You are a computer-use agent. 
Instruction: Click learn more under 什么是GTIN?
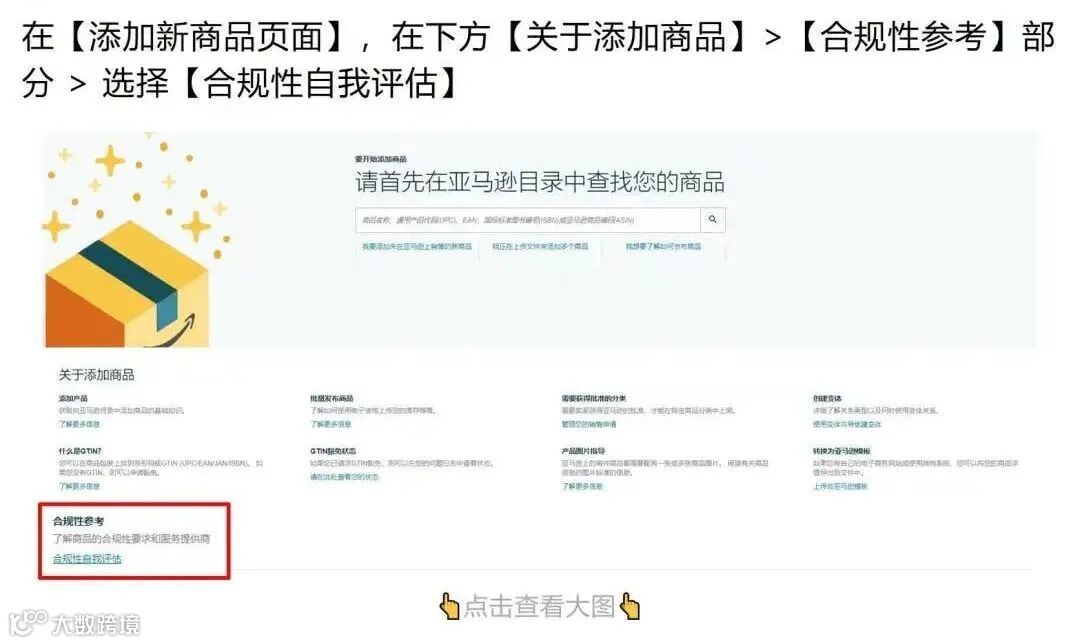click(79, 486)
